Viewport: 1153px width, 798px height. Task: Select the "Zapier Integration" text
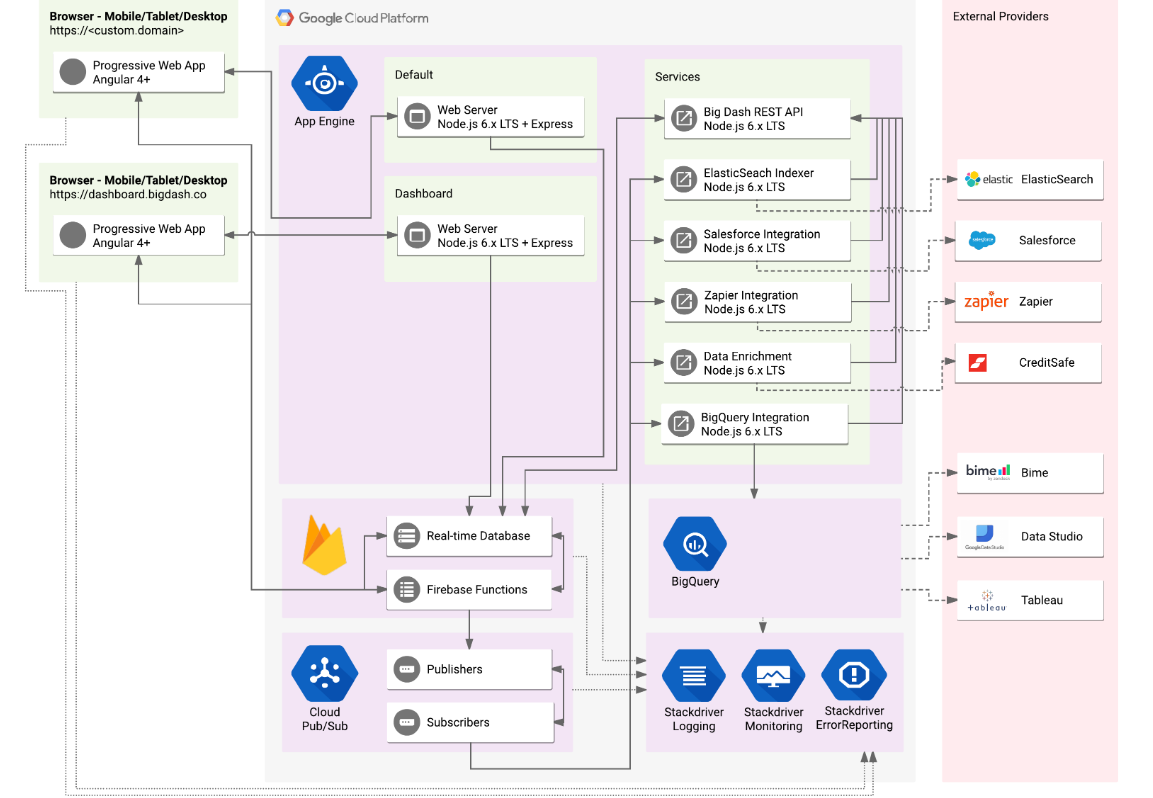(751, 295)
